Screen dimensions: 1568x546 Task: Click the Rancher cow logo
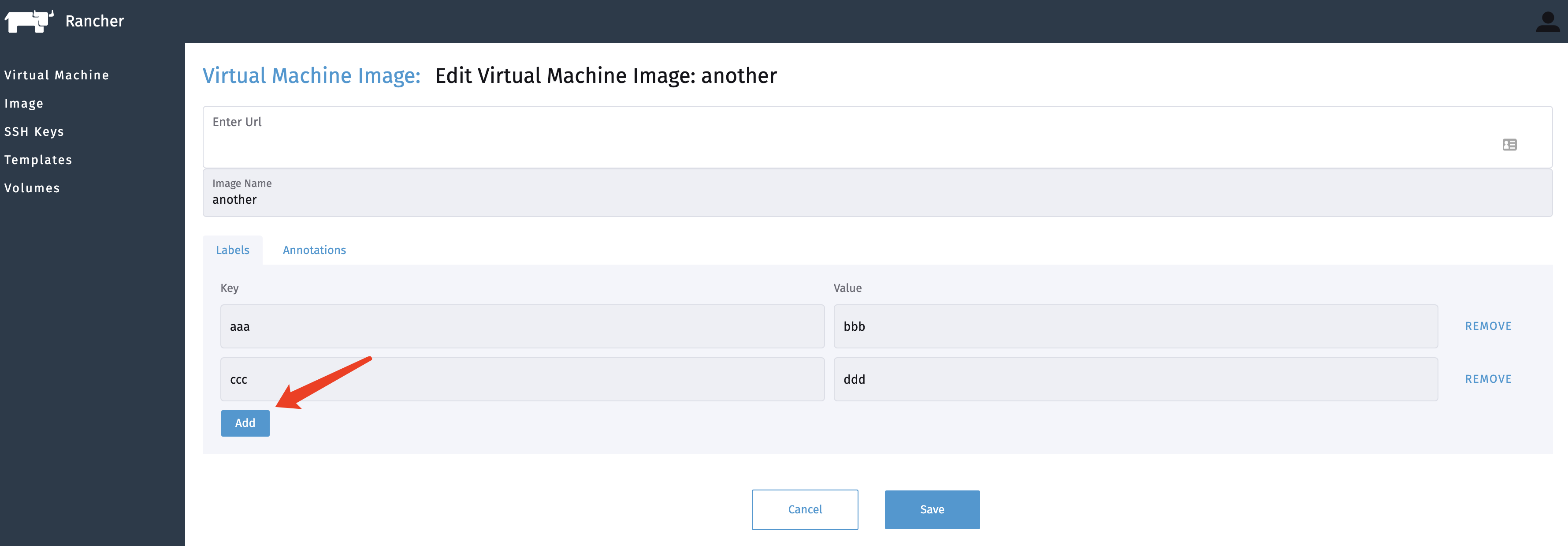coord(29,21)
